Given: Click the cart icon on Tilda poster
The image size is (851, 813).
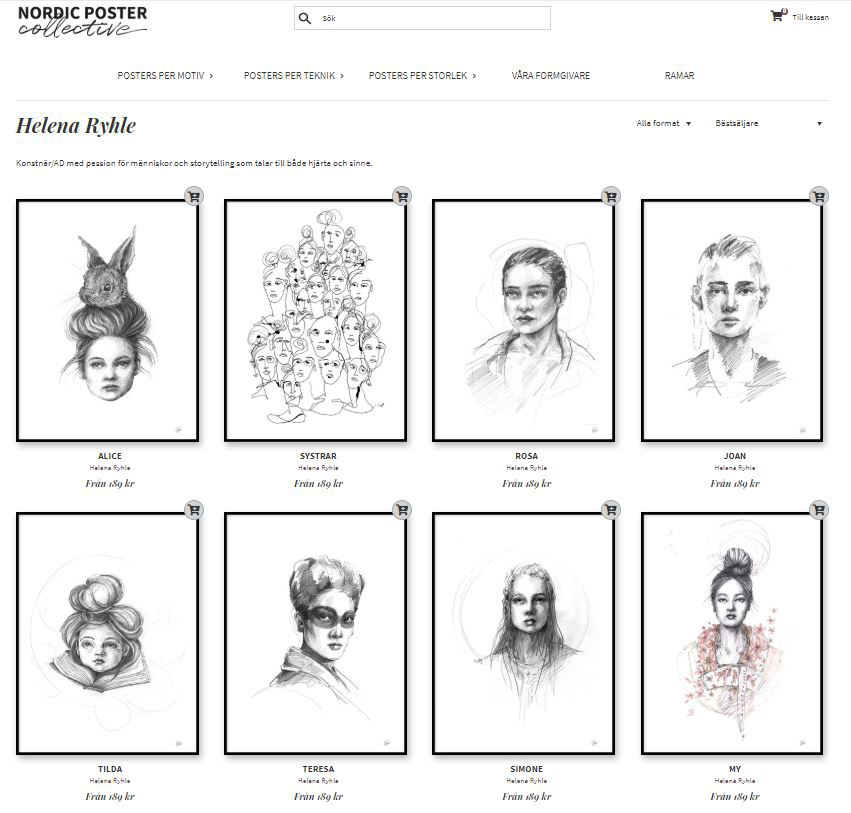Looking at the screenshot, I should [194, 510].
